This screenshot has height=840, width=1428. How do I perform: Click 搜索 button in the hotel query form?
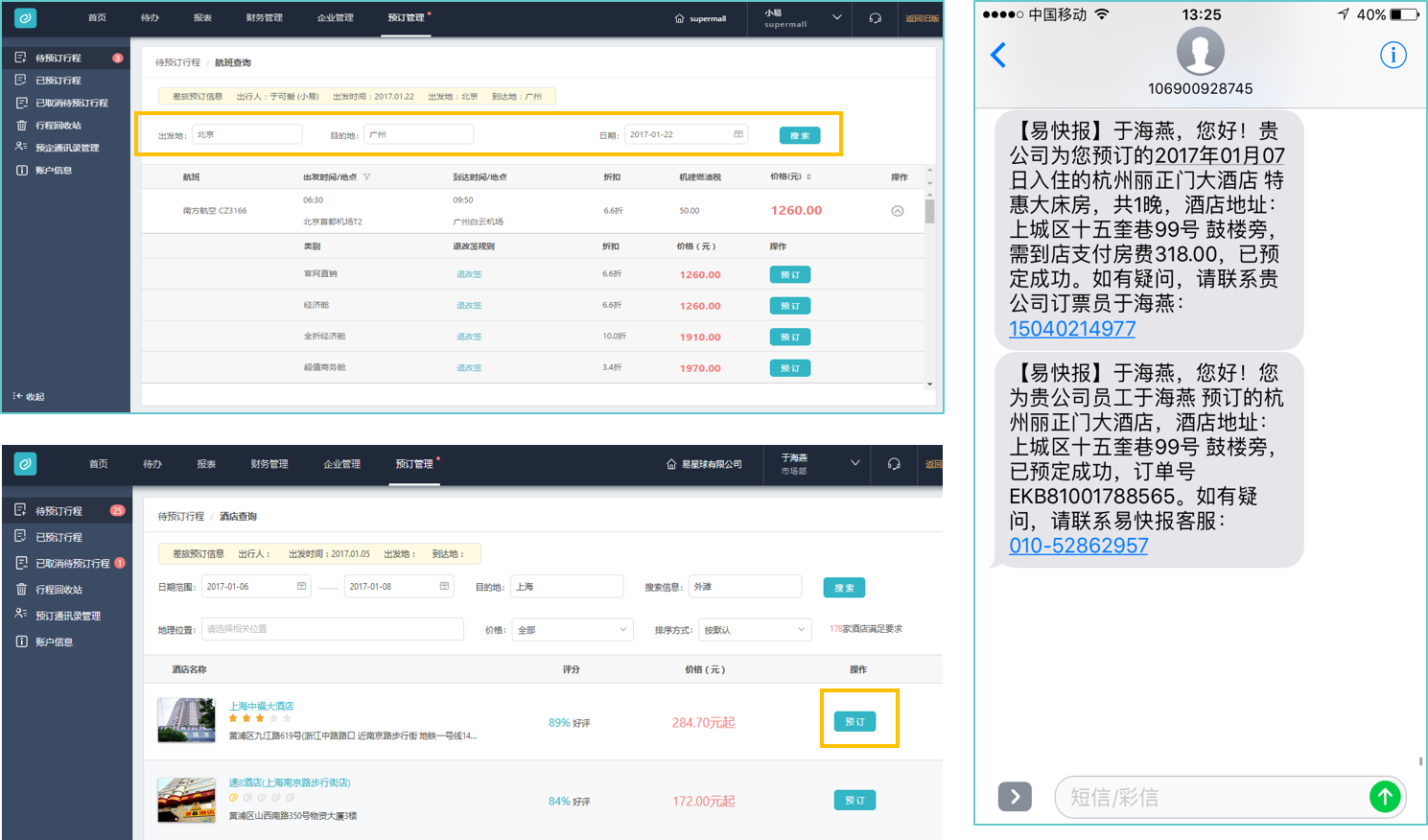(844, 587)
